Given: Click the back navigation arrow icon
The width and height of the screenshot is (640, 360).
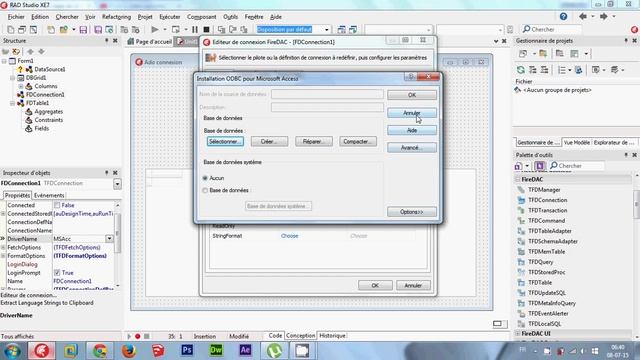Looking at the screenshot, I should (583, 16).
